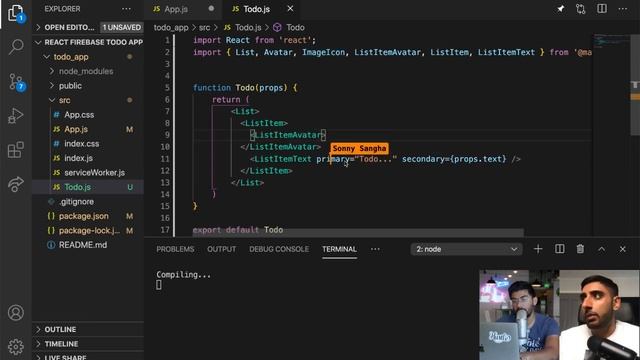The width and height of the screenshot is (640, 360).
Task: Close the terminal panel
Action: [x=622, y=249]
